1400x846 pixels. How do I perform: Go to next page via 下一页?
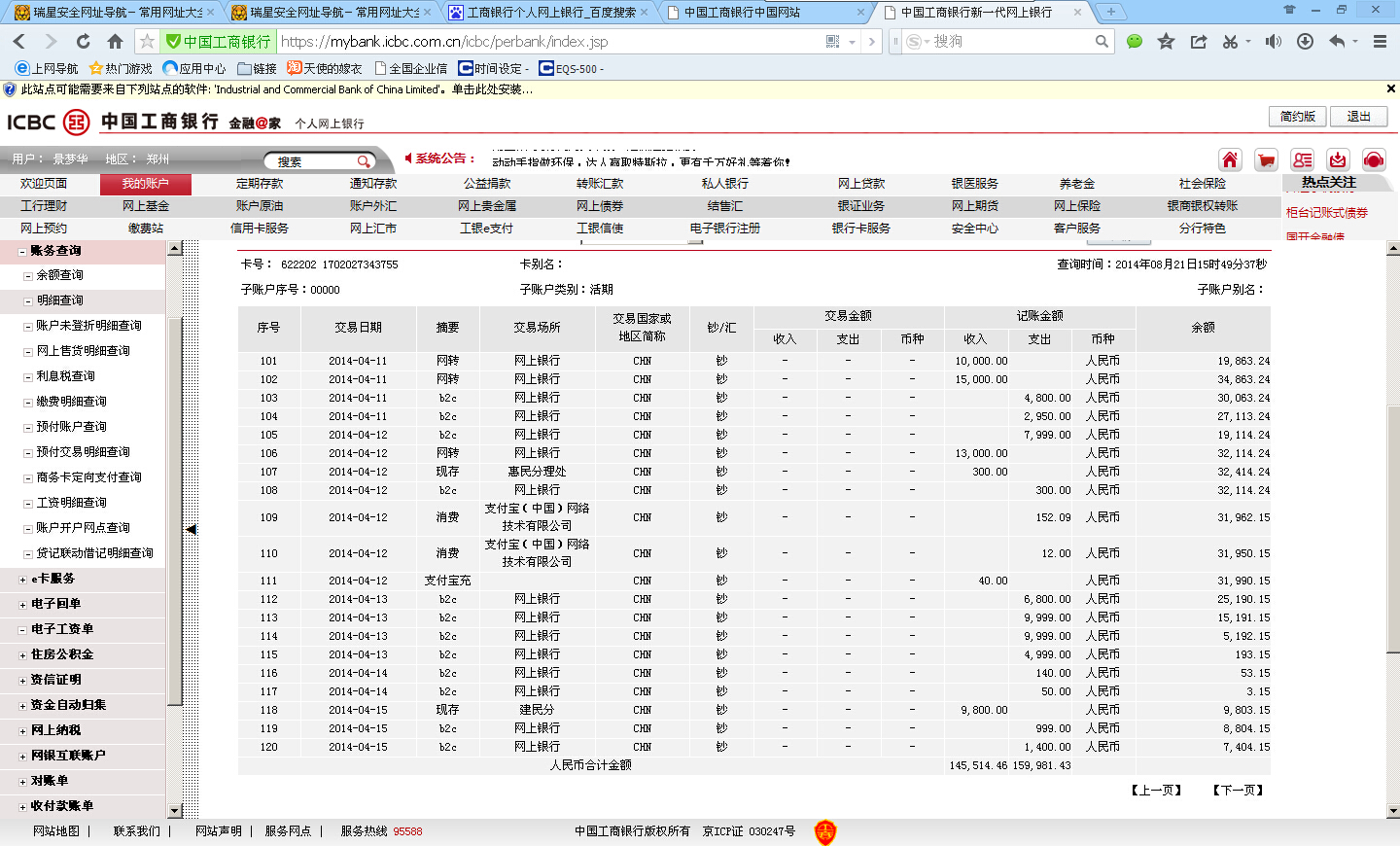(x=1238, y=791)
